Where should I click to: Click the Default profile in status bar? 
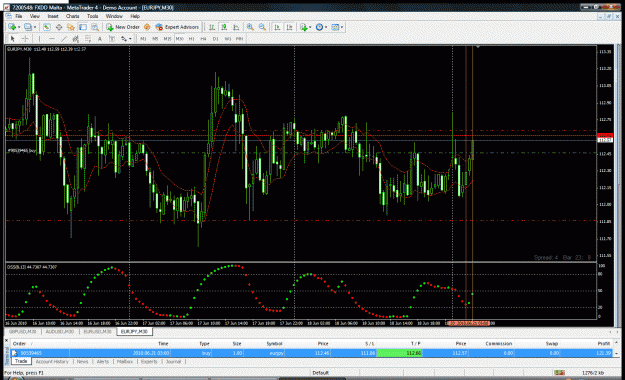320,373
